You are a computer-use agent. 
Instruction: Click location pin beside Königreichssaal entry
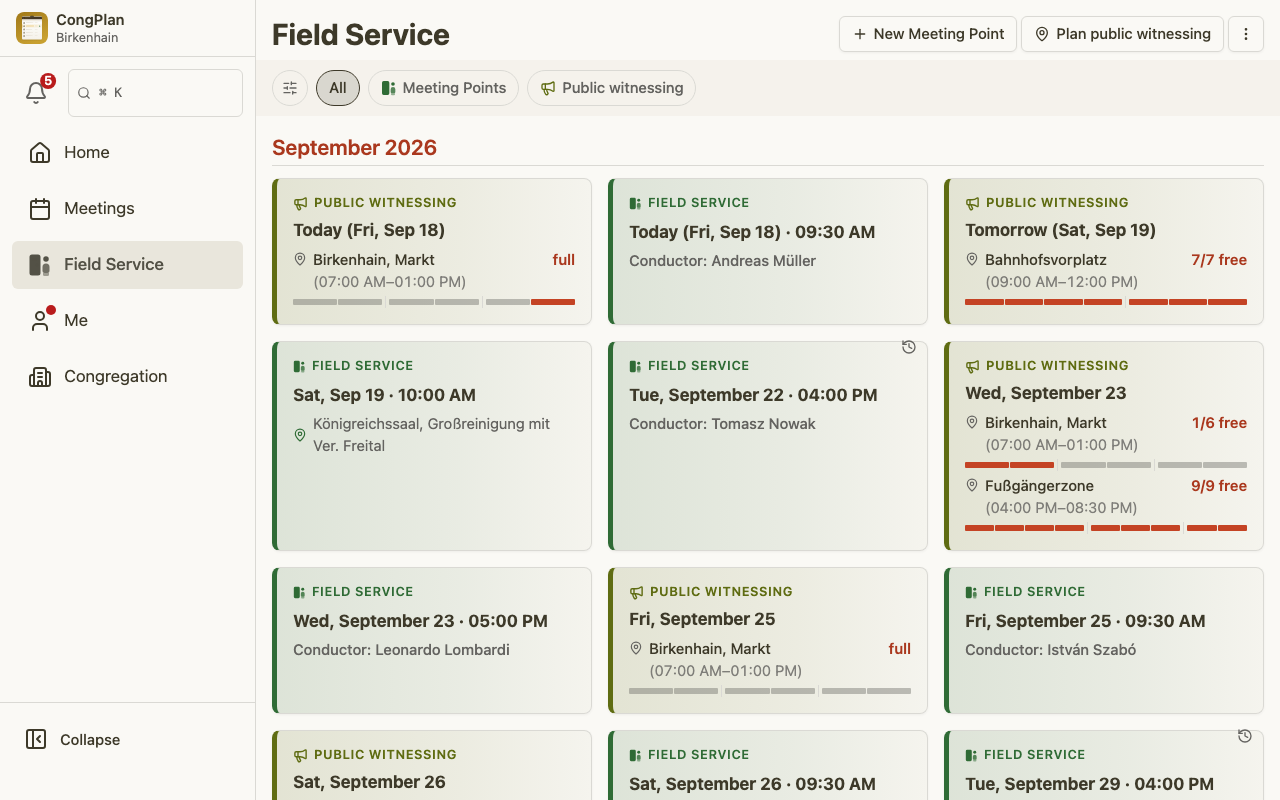[x=300, y=435]
